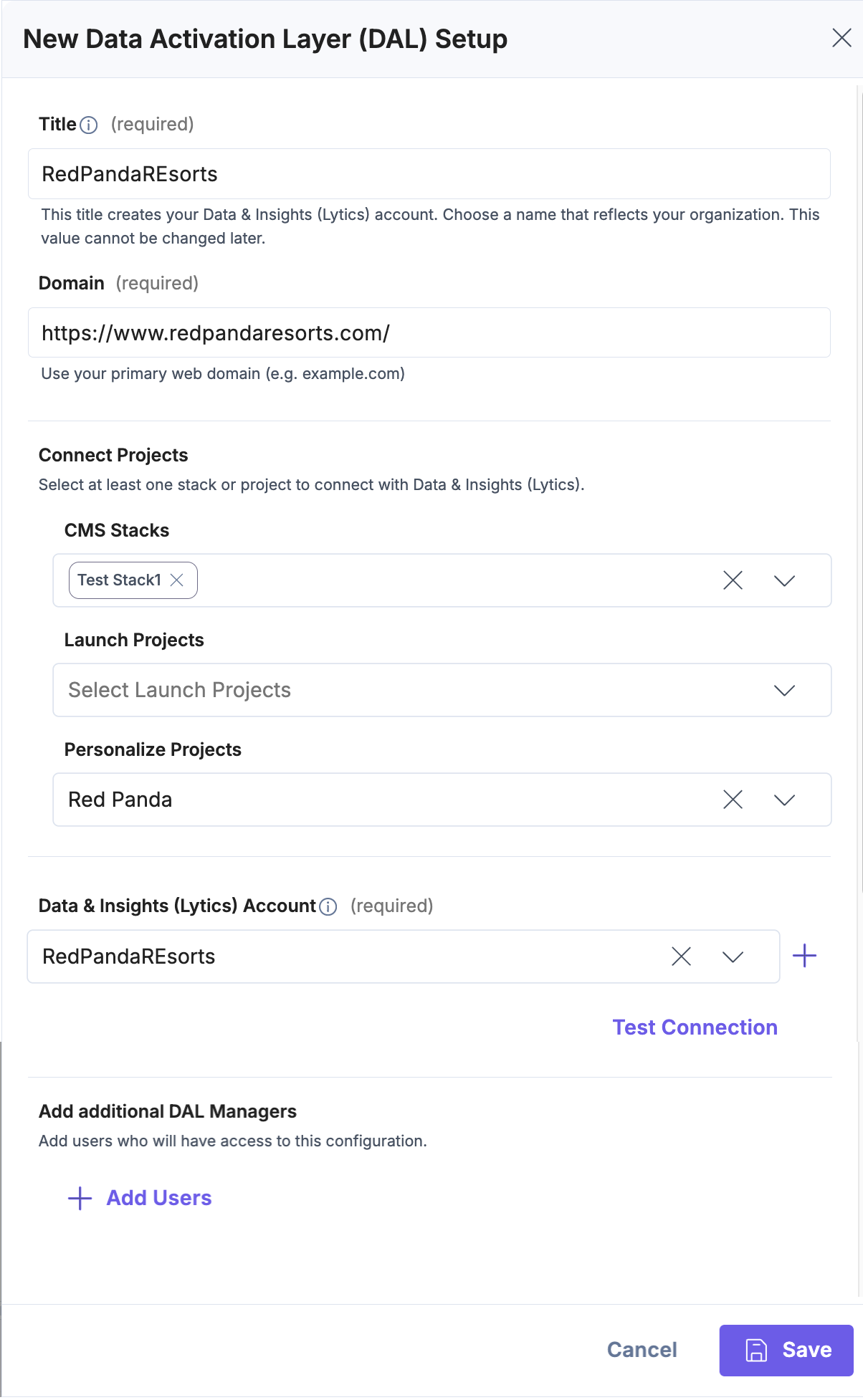Image resolution: width=863 pixels, height=1400 pixels.
Task: Click the Title info icon
Action: pos(89,125)
